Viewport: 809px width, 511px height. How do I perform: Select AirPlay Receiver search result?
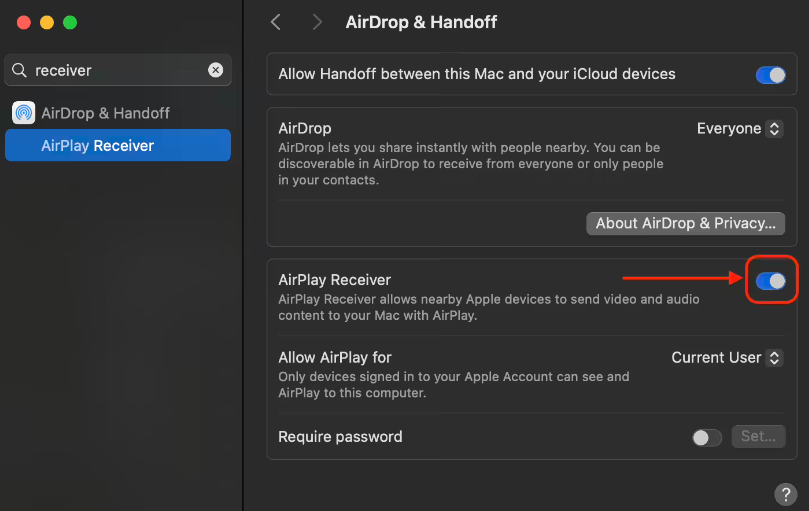pos(118,146)
